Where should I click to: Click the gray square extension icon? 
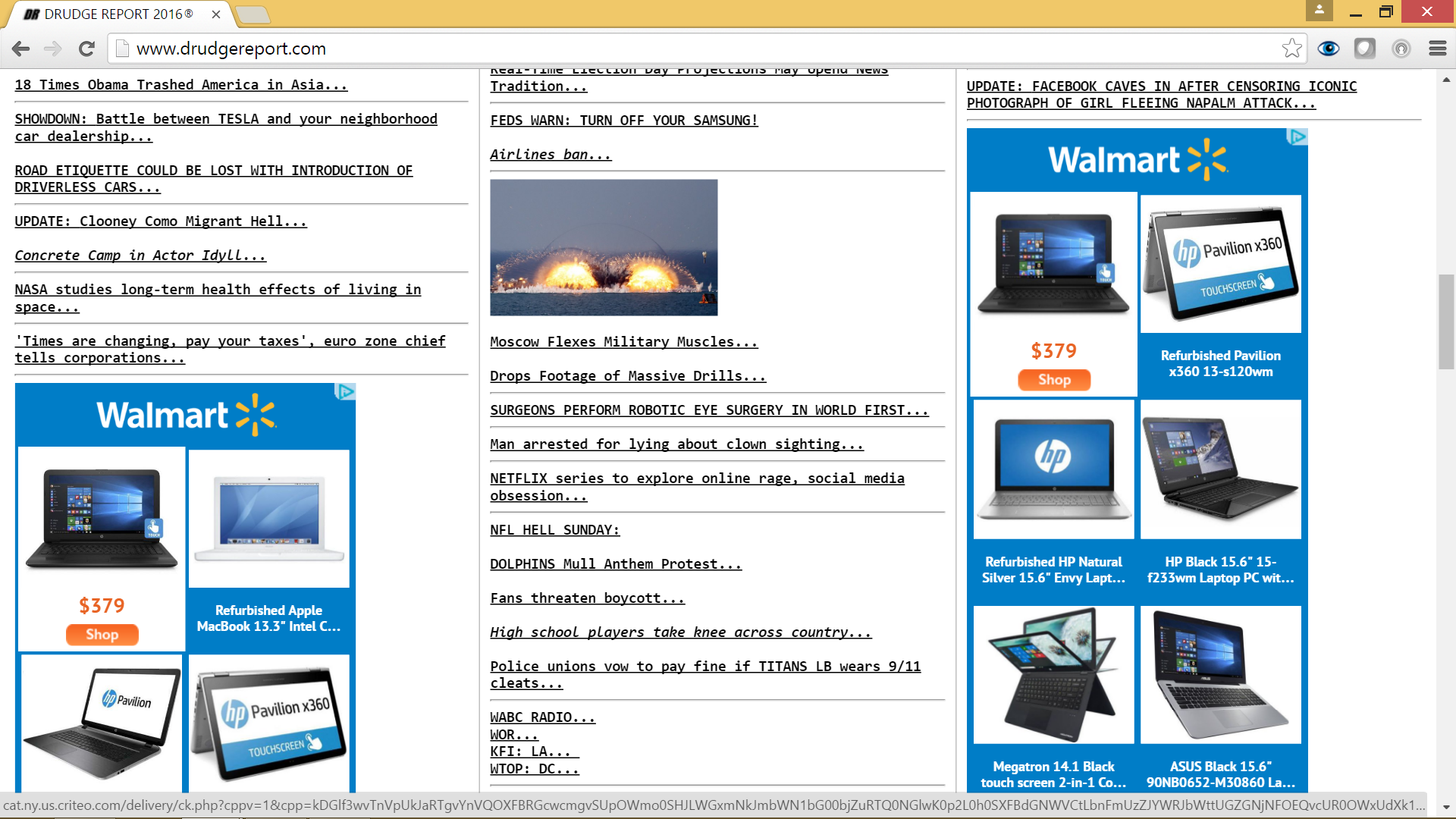tap(1364, 49)
